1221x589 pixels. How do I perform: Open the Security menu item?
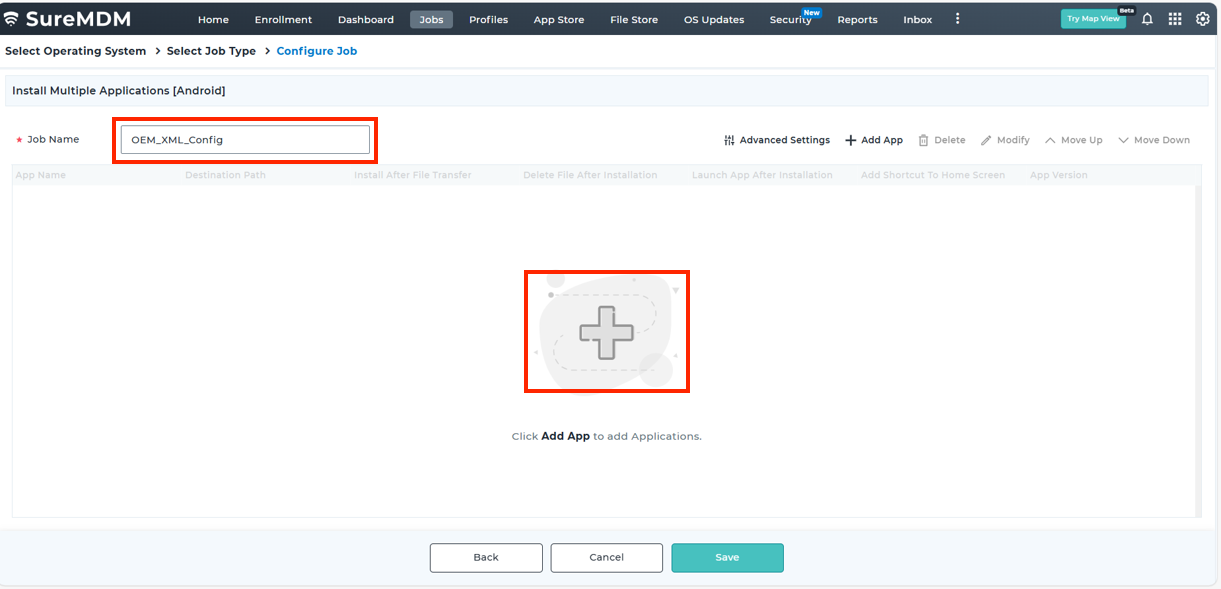click(790, 20)
